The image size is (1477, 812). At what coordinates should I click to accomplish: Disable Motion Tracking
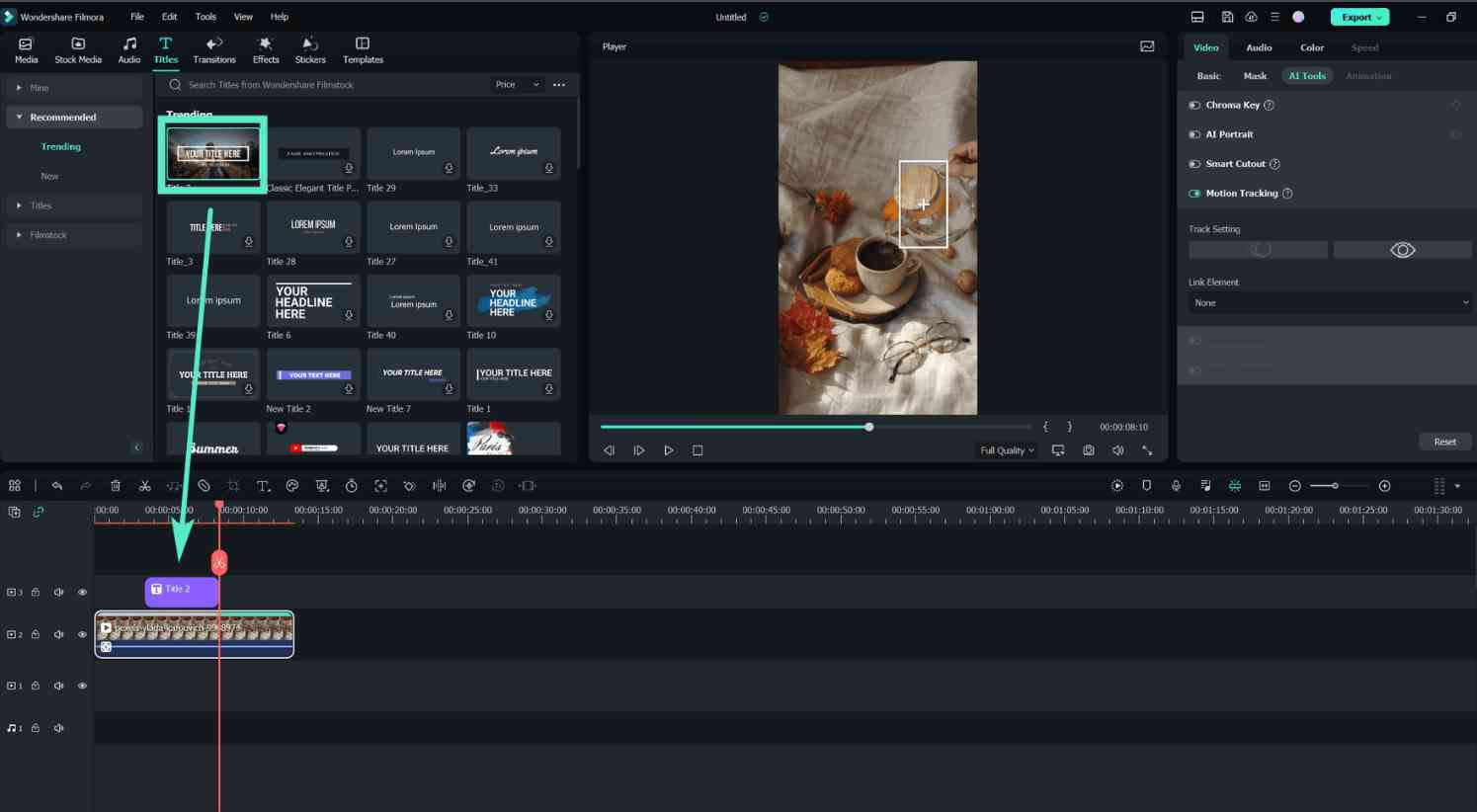pyautogui.click(x=1194, y=193)
